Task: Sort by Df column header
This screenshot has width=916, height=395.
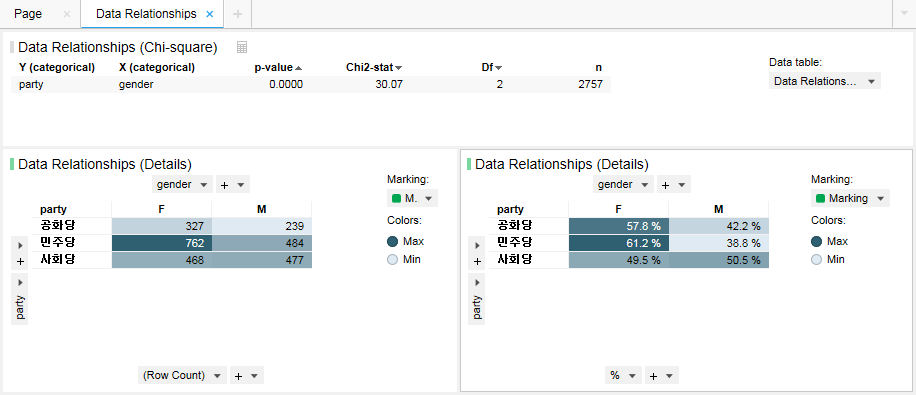Action: point(492,67)
